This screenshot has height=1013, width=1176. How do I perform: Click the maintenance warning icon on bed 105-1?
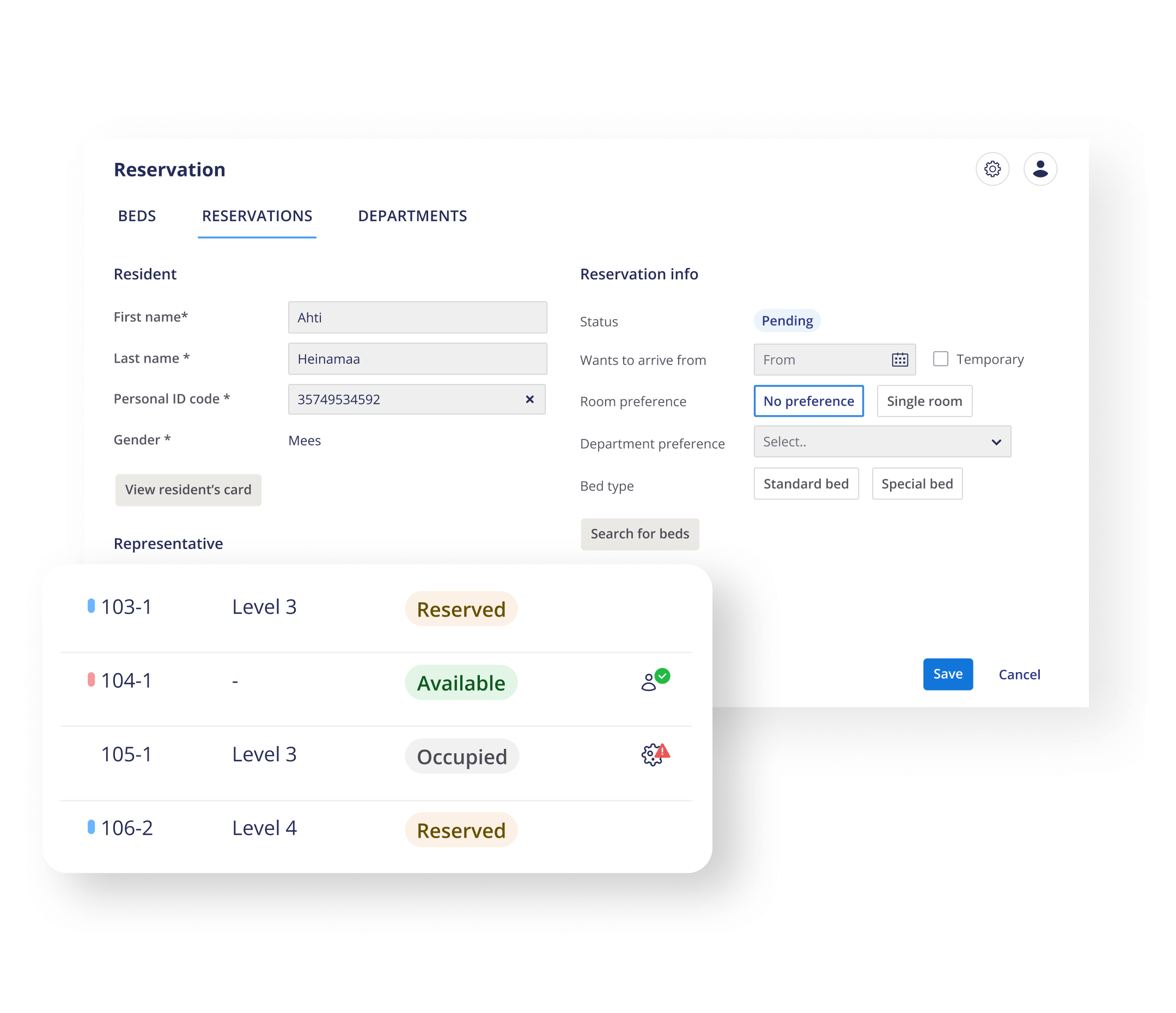tap(654, 754)
